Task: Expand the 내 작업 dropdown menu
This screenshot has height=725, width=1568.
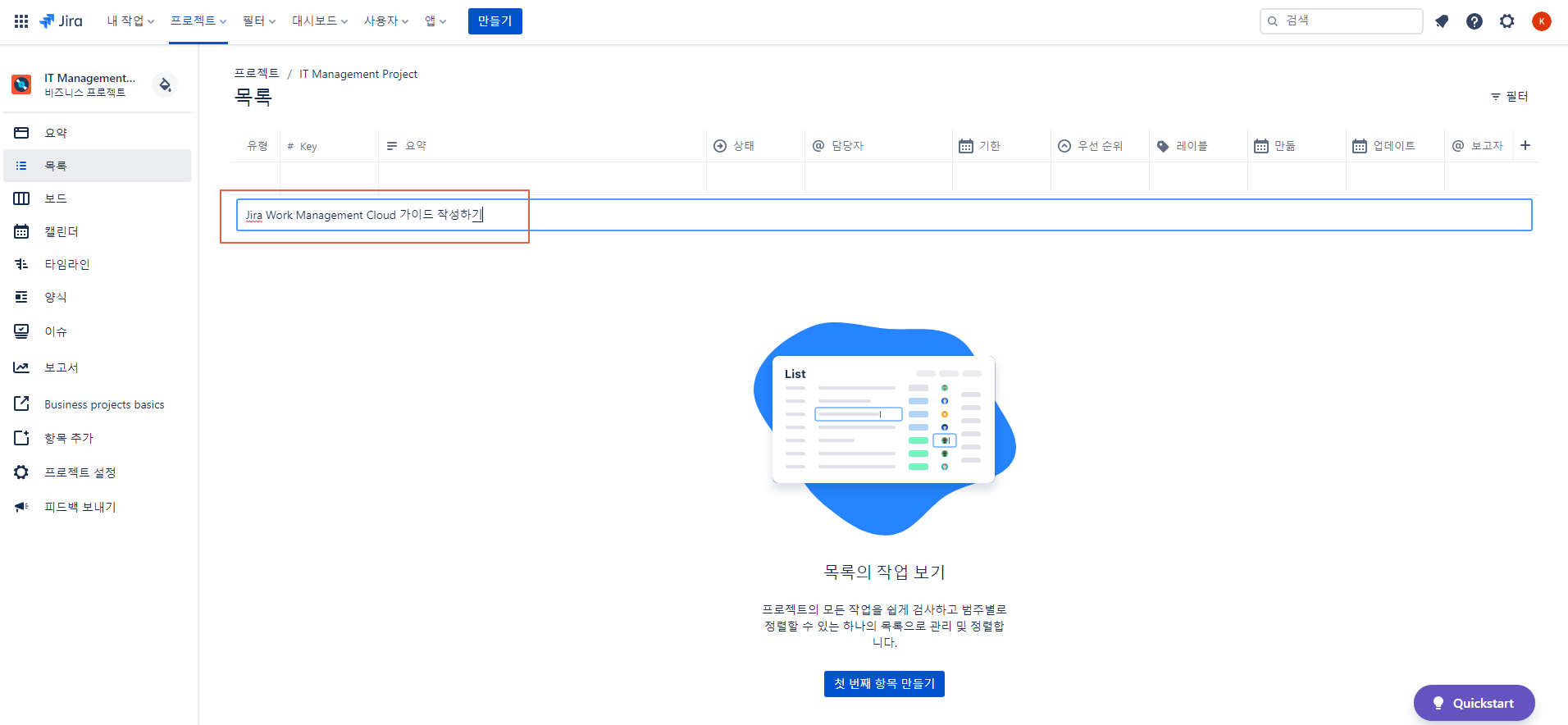Action: (x=130, y=21)
